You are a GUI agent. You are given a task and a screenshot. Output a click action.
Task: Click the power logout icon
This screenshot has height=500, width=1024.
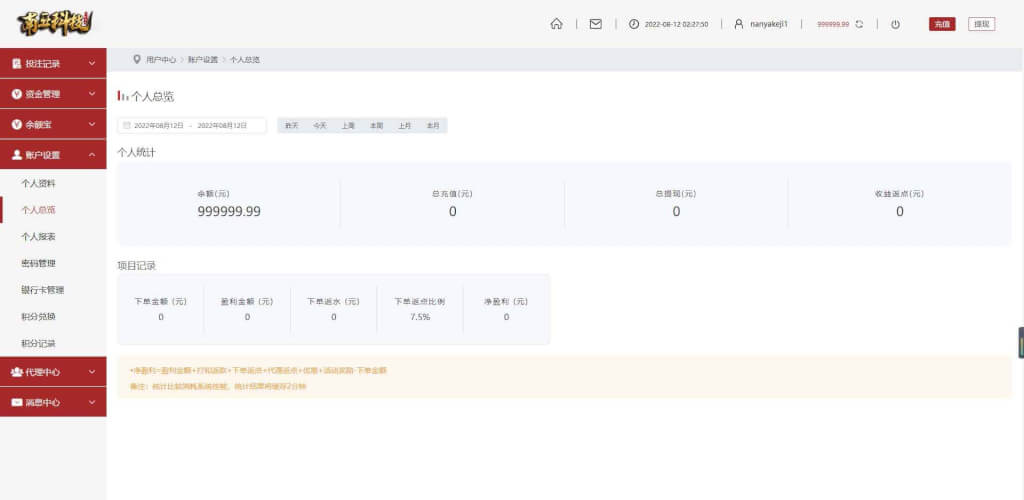[x=895, y=24]
